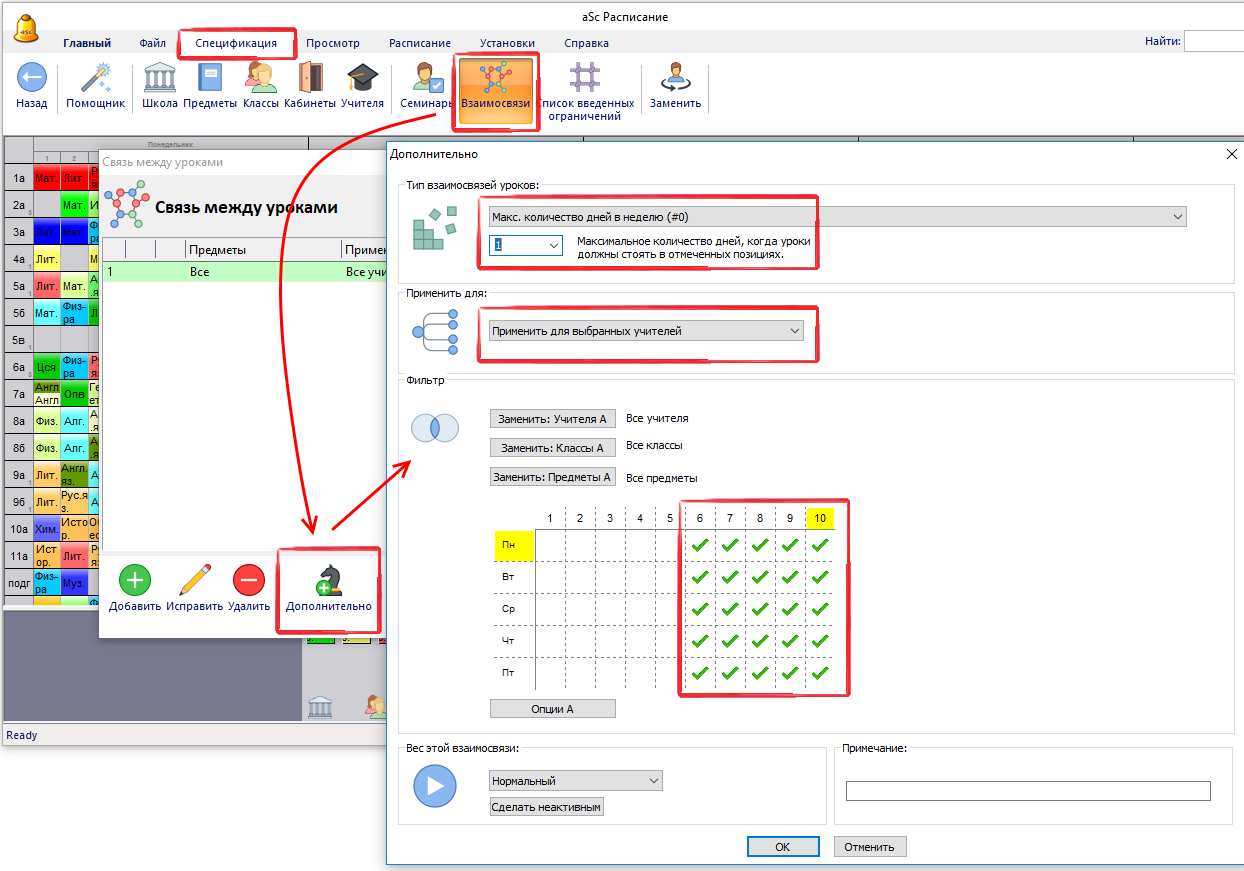The height and width of the screenshot is (871, 1244).
Task: Open Предметы book icon
Action: 210,78
